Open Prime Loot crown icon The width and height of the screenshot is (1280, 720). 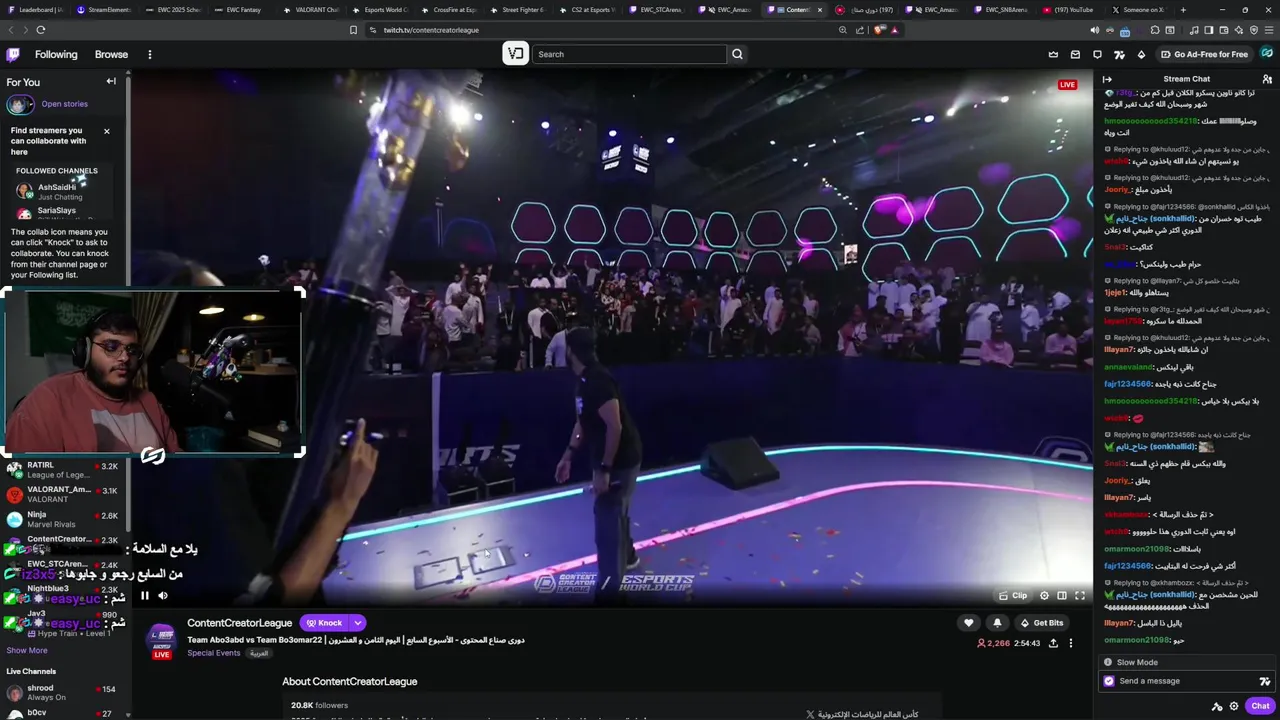click(x=1053, y=54)
